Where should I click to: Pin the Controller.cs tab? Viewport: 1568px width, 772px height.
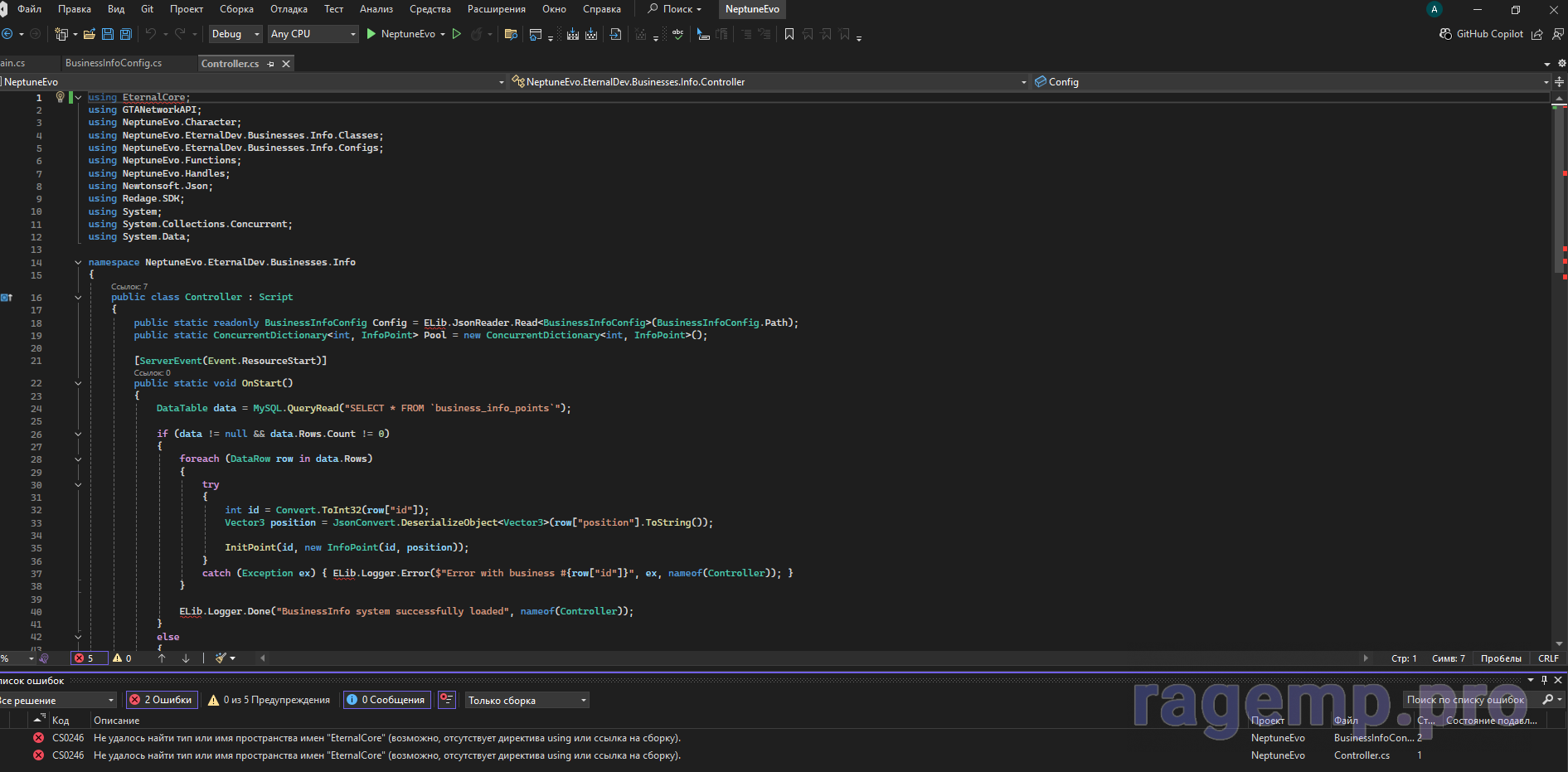point(270,64)
